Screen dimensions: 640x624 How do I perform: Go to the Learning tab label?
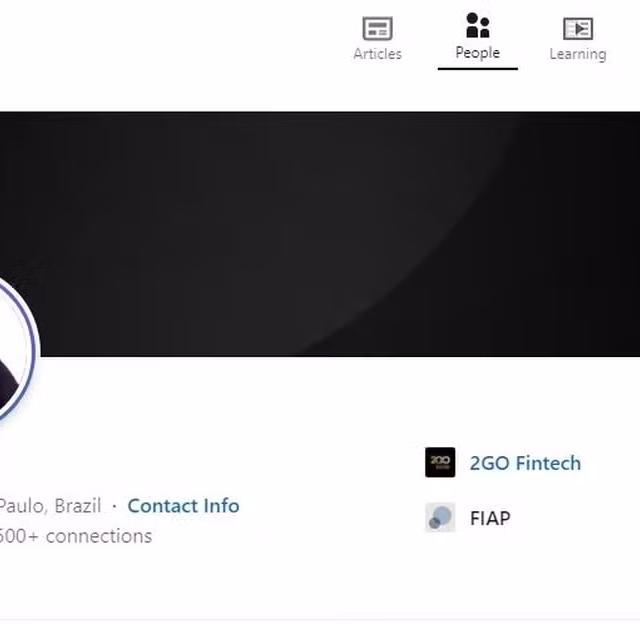point(578,54)
